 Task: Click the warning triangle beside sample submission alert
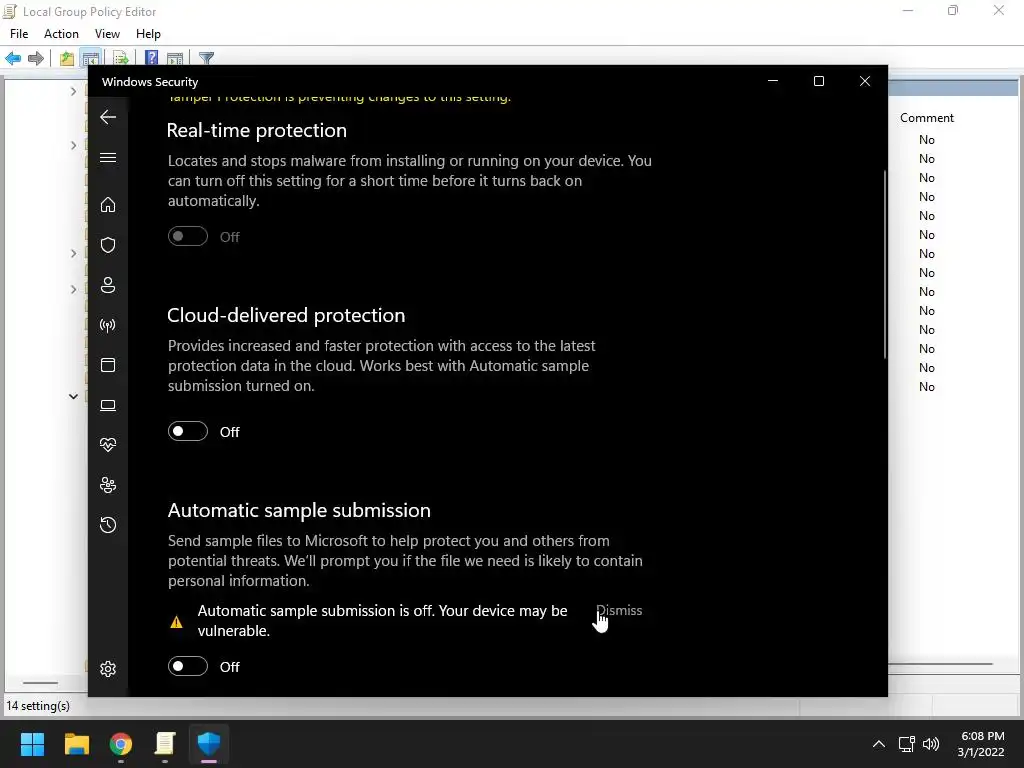176,622
